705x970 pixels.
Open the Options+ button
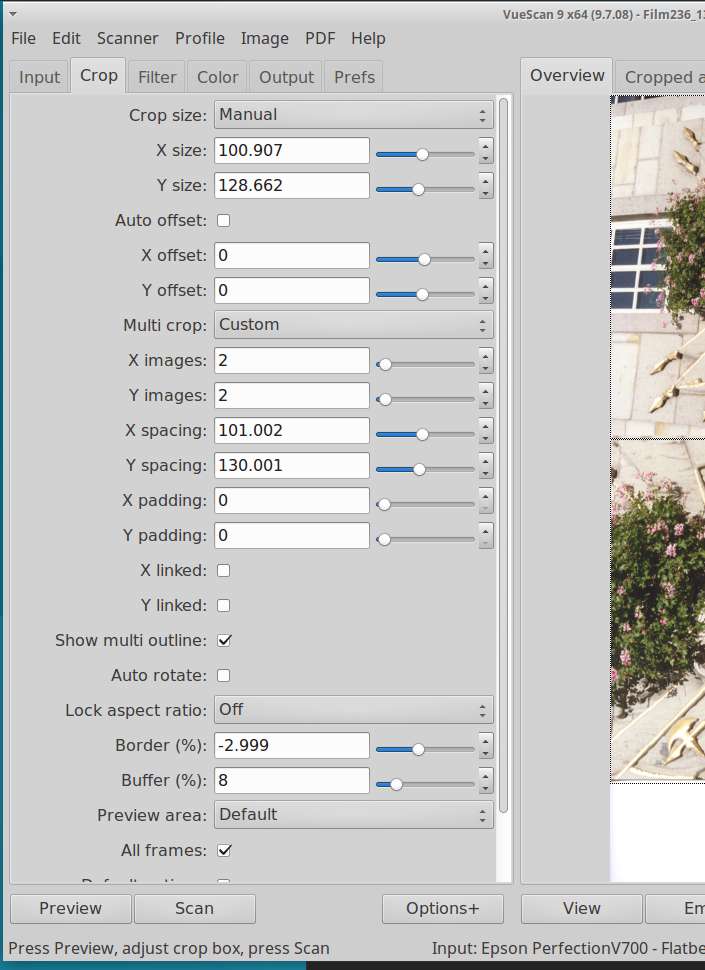point(442,908)
